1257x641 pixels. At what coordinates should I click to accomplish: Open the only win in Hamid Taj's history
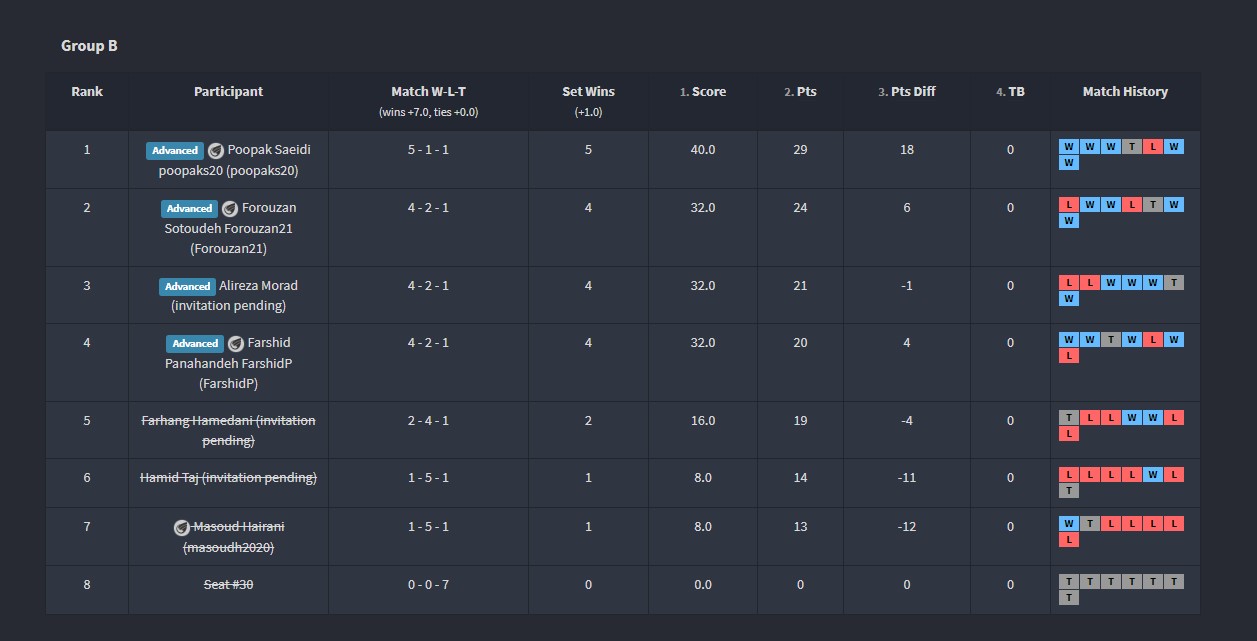point(1153,475)
